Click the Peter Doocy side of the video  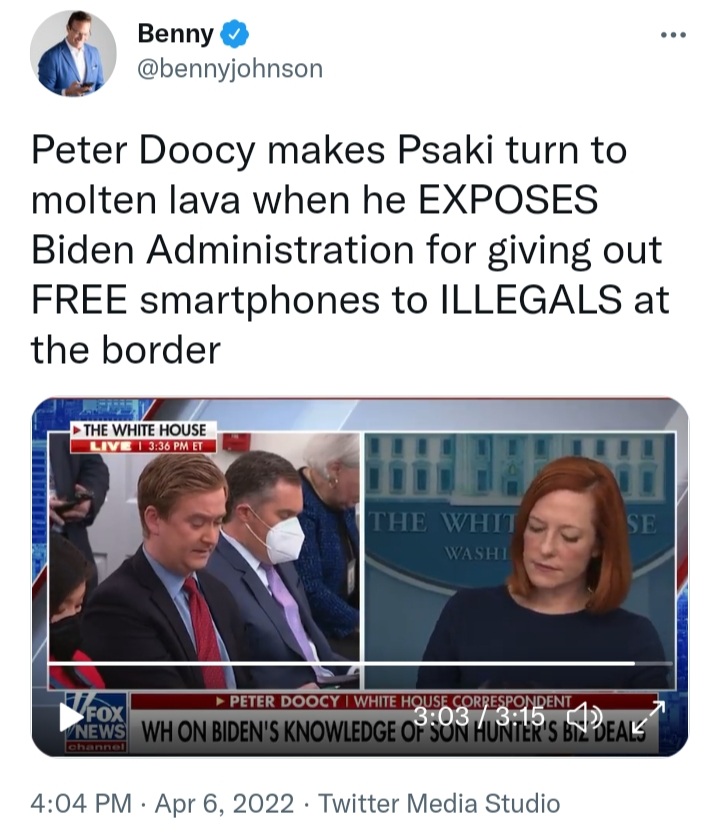coord(204,560)
